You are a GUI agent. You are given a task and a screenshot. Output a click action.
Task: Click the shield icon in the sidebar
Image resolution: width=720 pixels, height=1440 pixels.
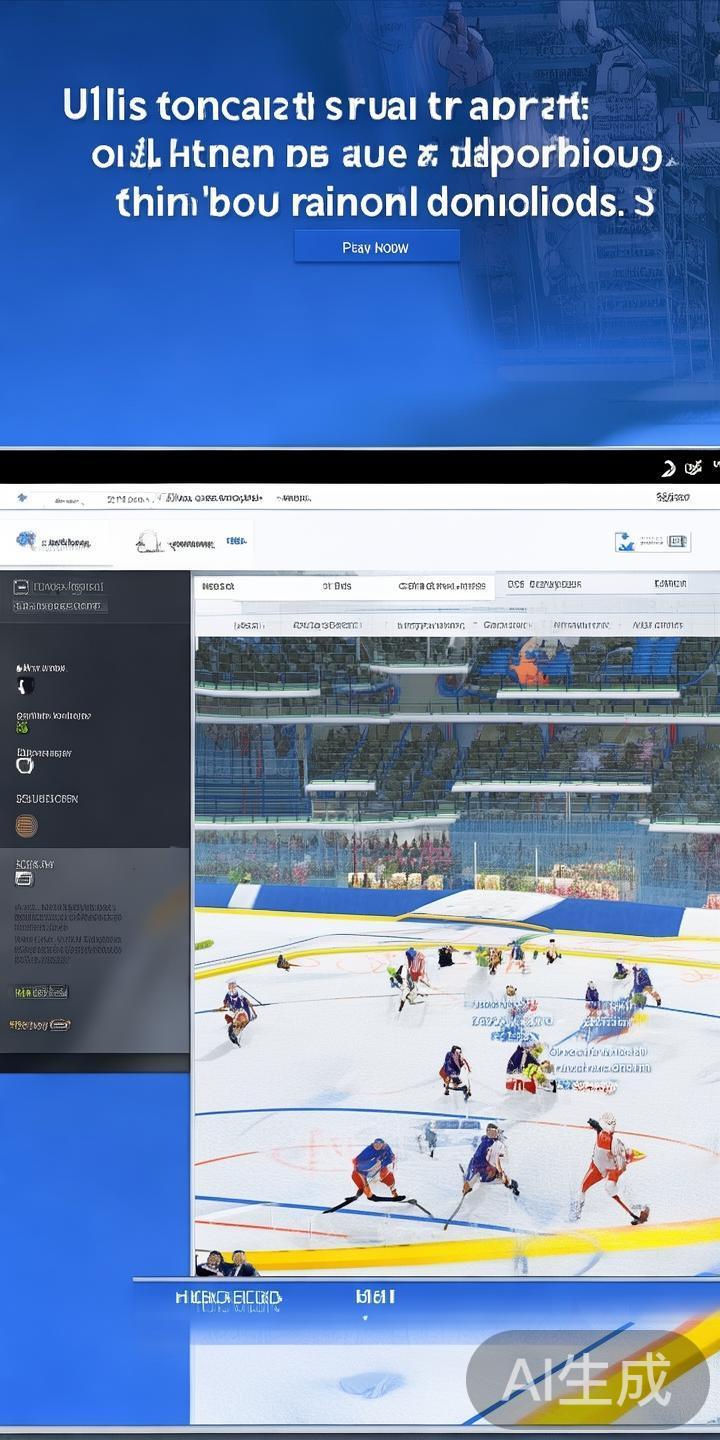(x=26, y=686)
